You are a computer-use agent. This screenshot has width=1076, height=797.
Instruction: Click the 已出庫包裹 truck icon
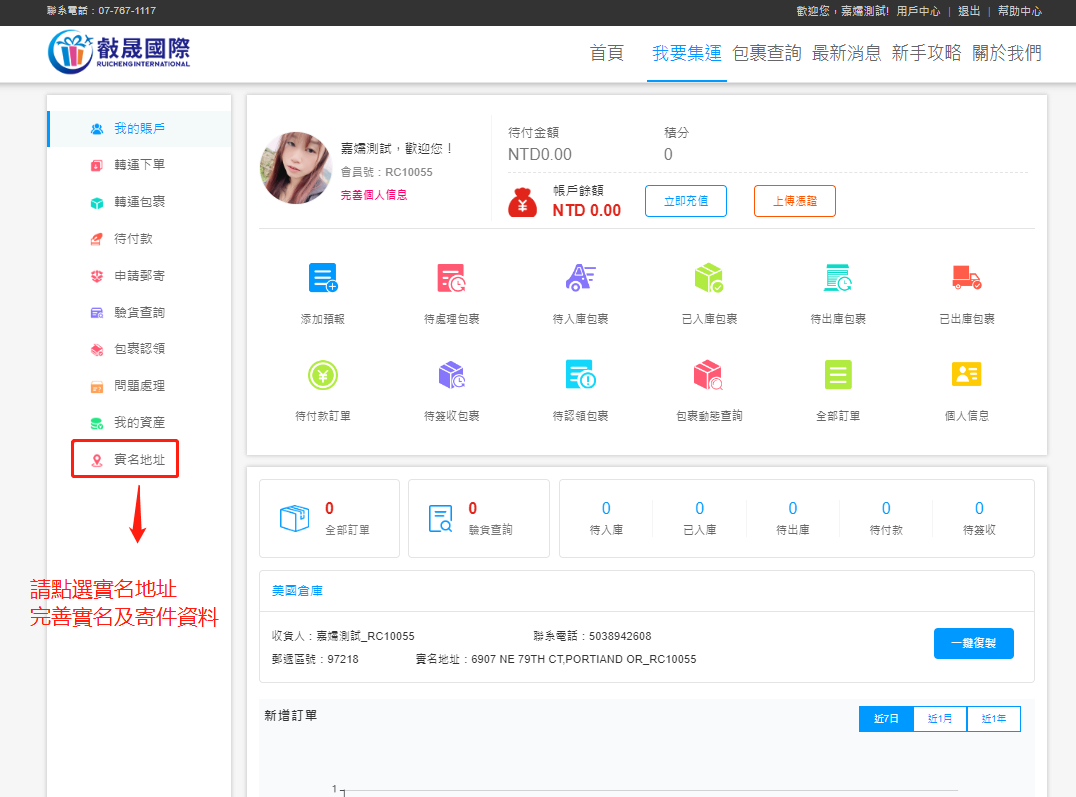[966, 278]
